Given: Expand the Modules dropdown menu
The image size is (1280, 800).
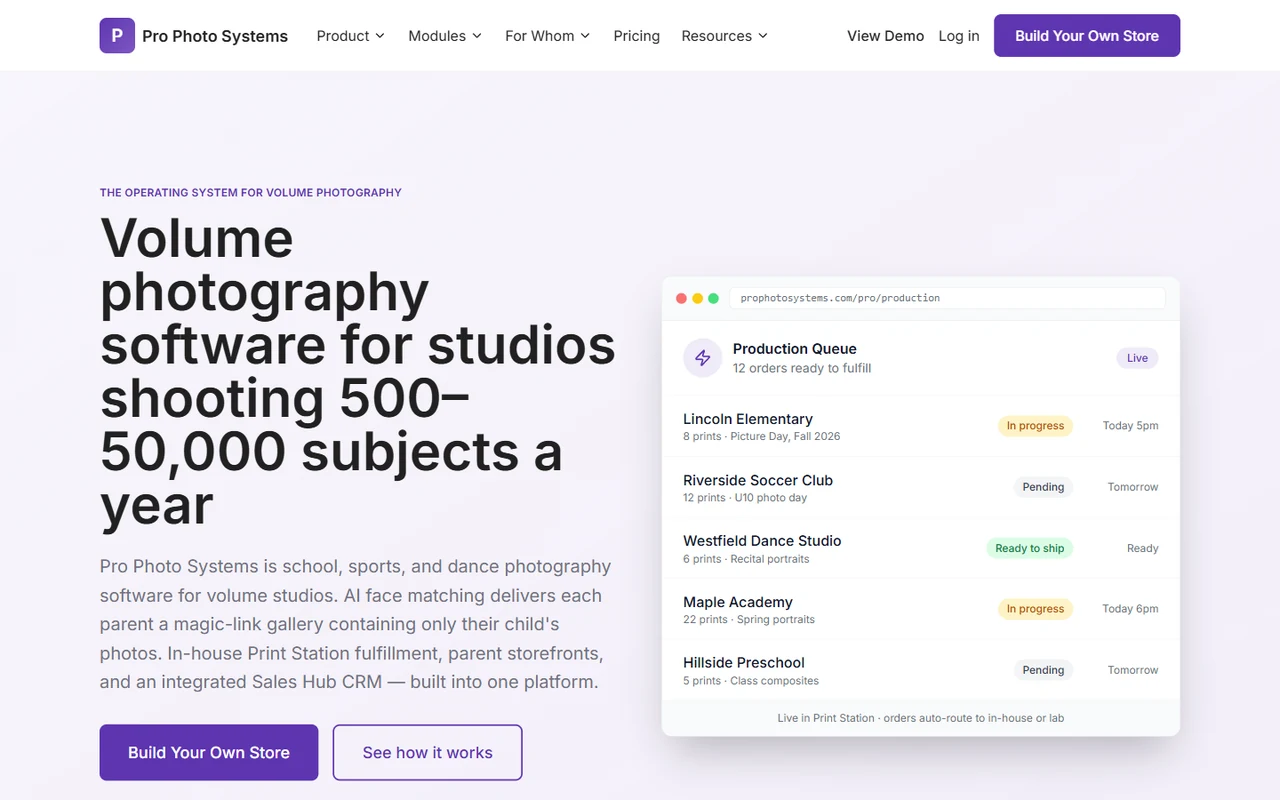Looking at the screenshot, I should [445, 36].
